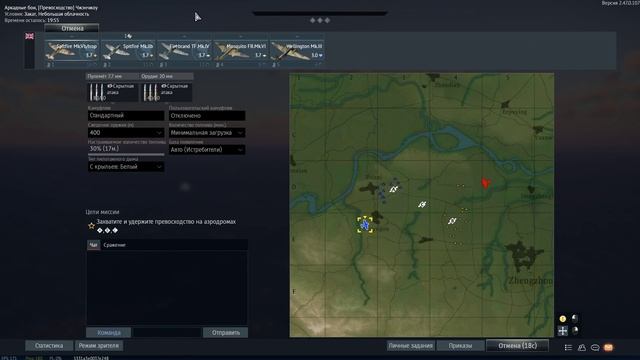Open the 20 mm cannon belt selector
This screenshot has width=640, height=360.
tap(167, 92)
